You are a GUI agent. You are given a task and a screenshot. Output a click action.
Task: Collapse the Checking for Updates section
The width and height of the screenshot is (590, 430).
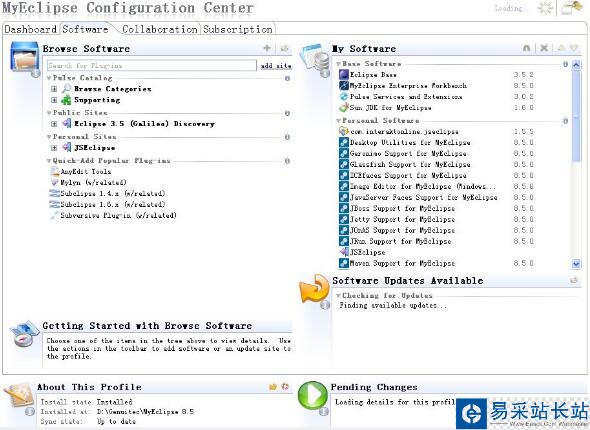338,296
